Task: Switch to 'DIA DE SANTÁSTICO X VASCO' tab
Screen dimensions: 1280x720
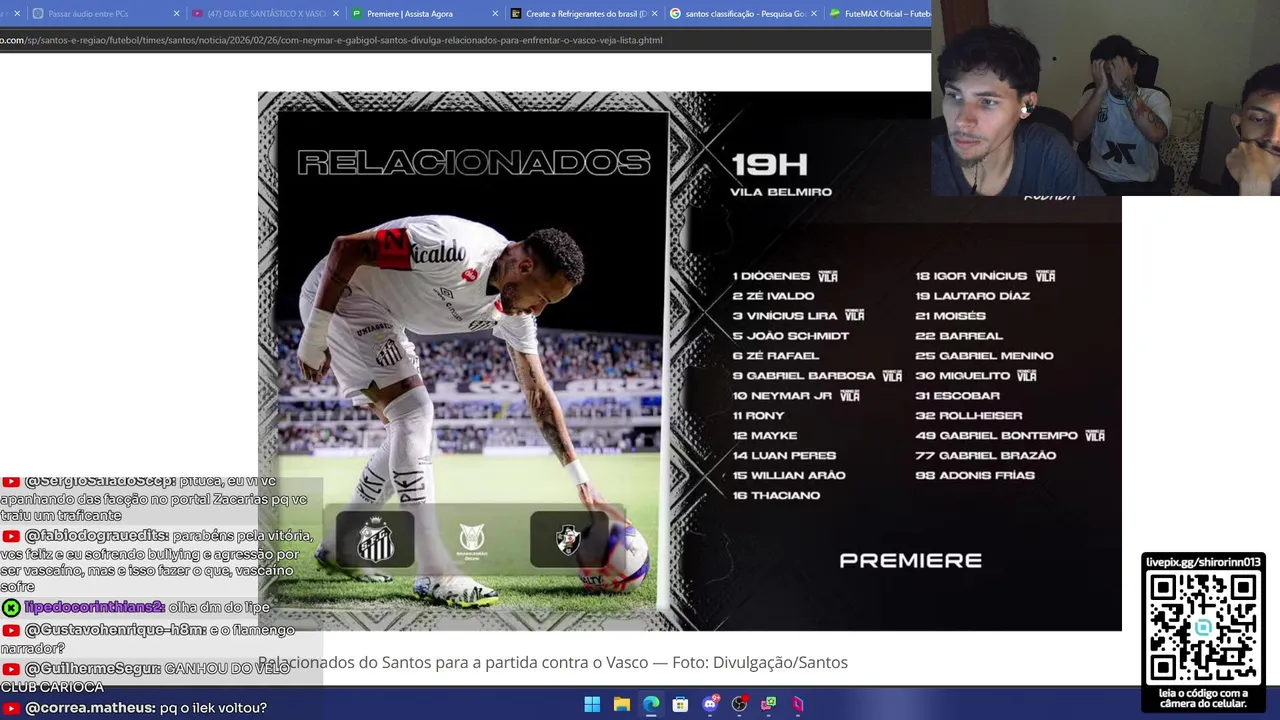Action: (264, 14)
